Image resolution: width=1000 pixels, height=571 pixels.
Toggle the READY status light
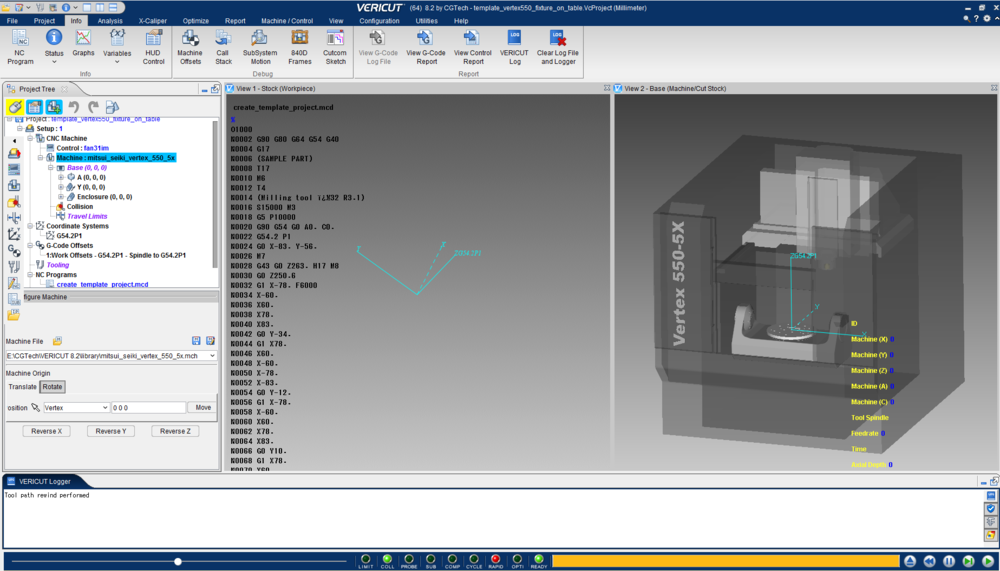click(x=539, y=561)
